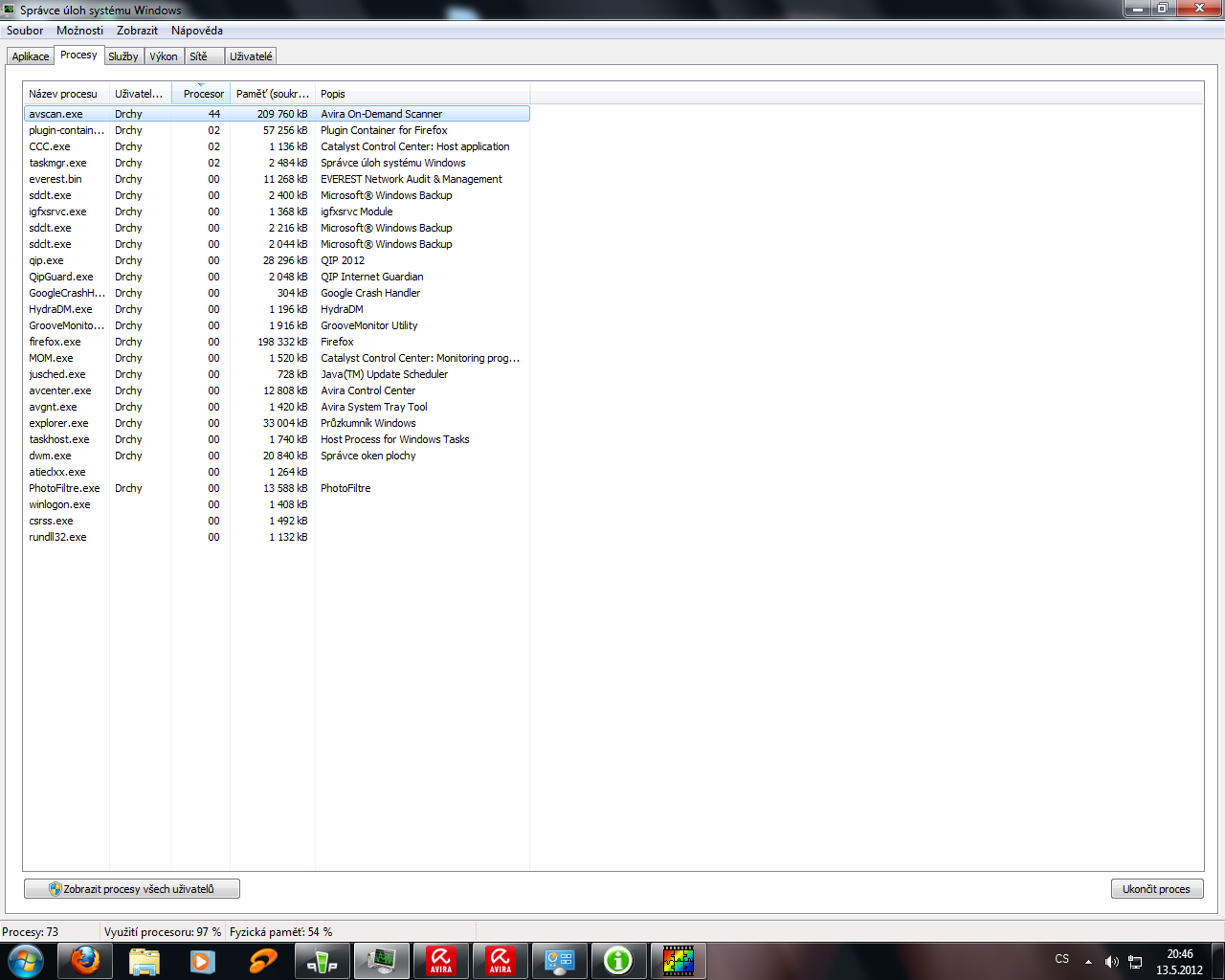The width and height of the screenshot is (1225, 980).
Task: Select the avcenter.exe process
Action: click(277, 390)
